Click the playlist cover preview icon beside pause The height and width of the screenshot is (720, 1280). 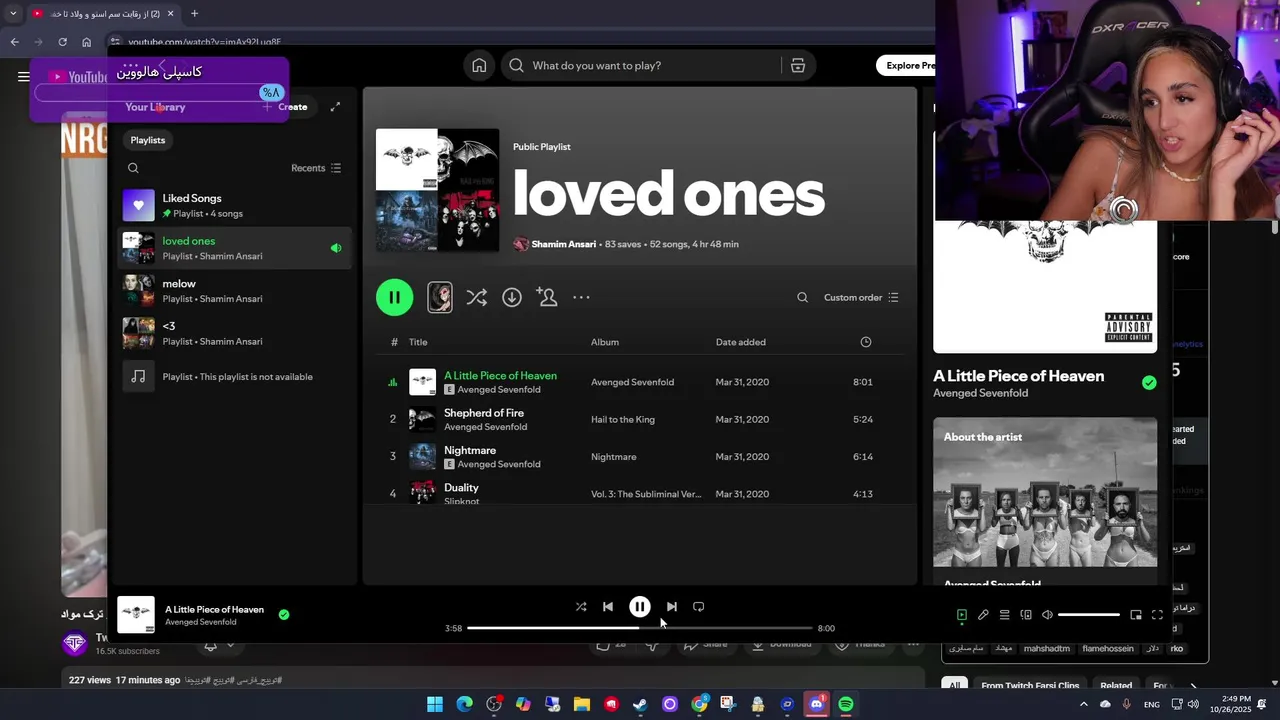click(440, 297)
